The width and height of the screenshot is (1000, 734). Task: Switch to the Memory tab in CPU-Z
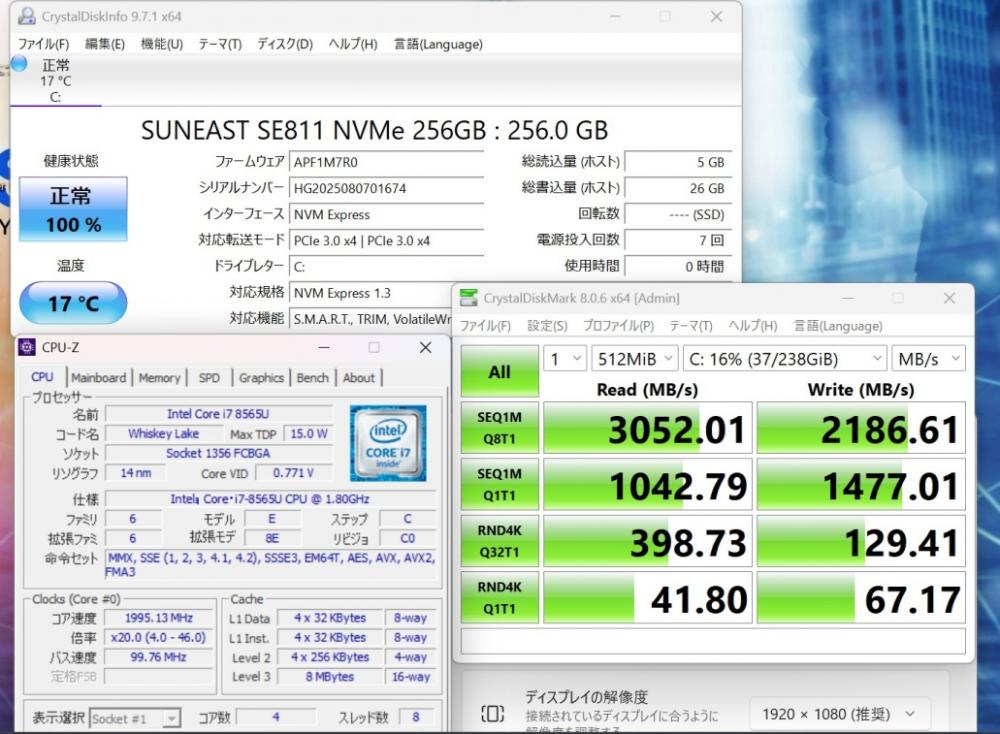click(x=159, y=378)
